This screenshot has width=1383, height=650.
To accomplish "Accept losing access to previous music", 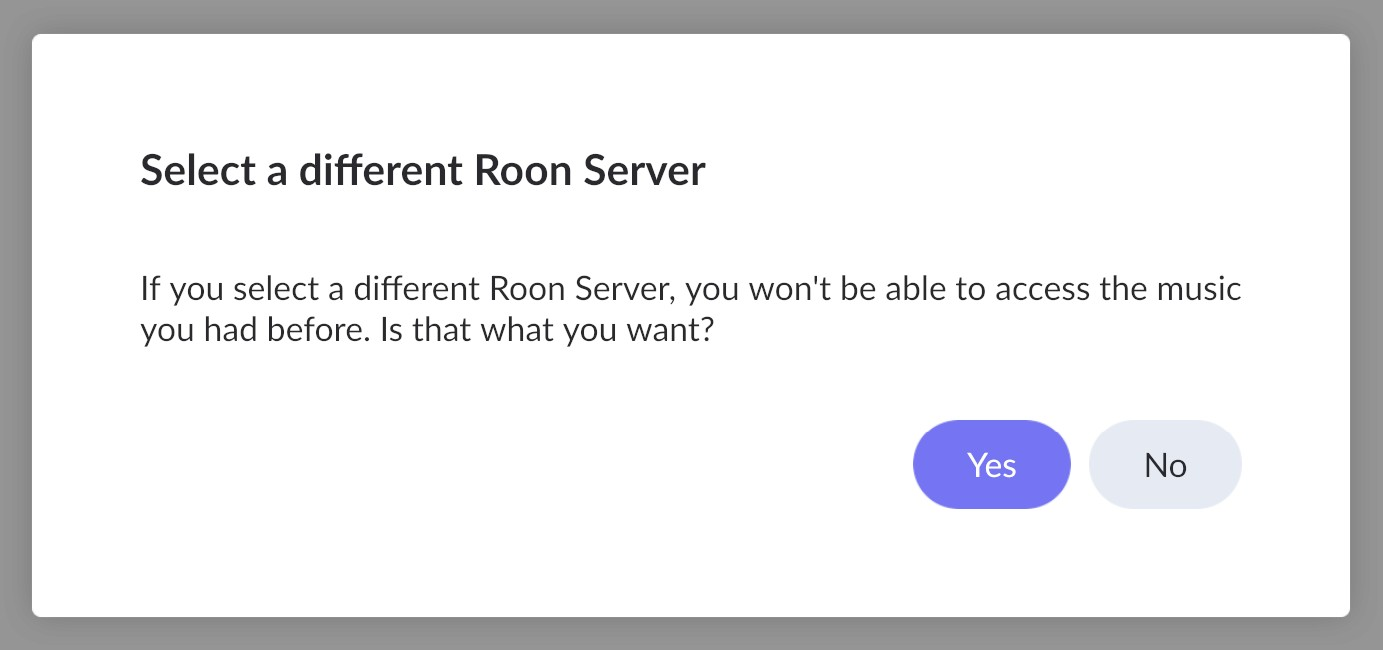I will (x=991, y=465).
